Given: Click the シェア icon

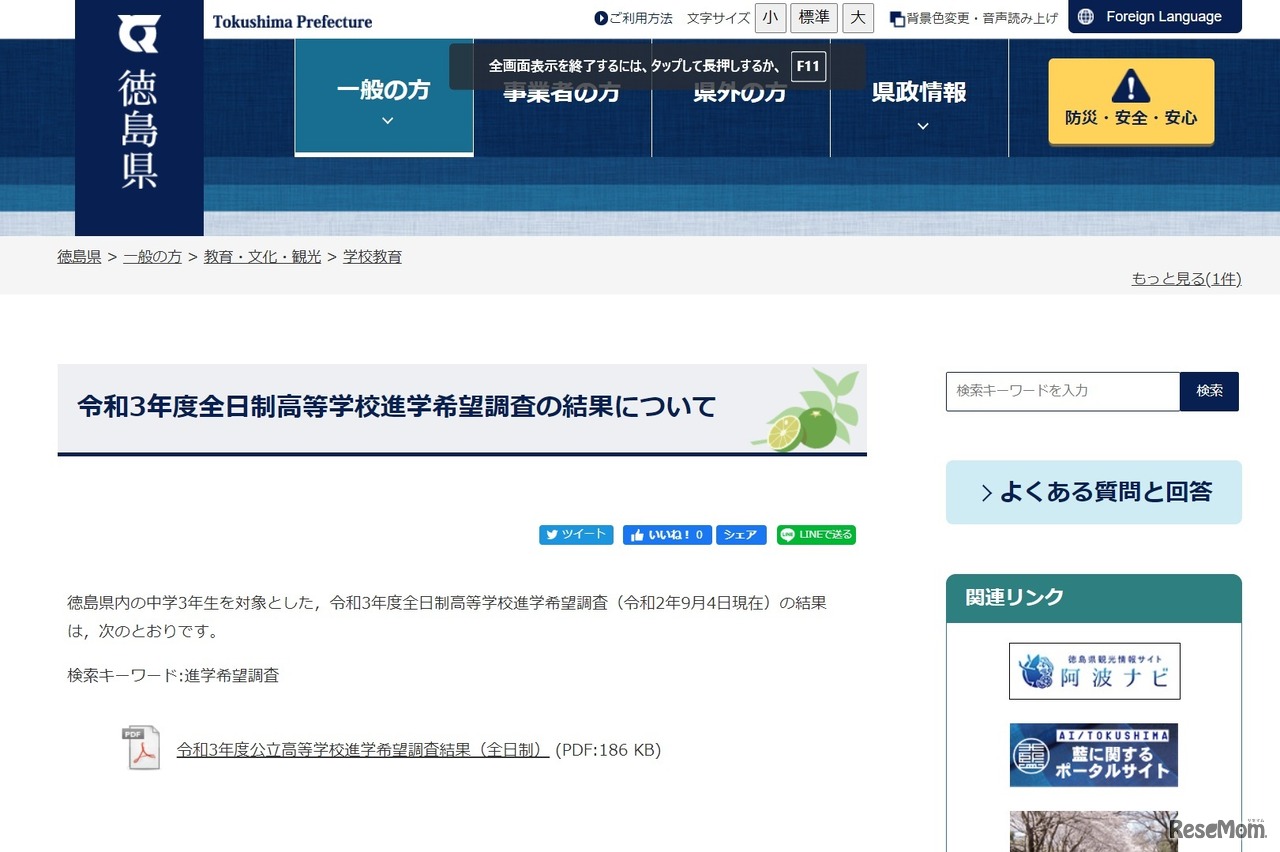Looking at the screenshot, I should point(740,535).
